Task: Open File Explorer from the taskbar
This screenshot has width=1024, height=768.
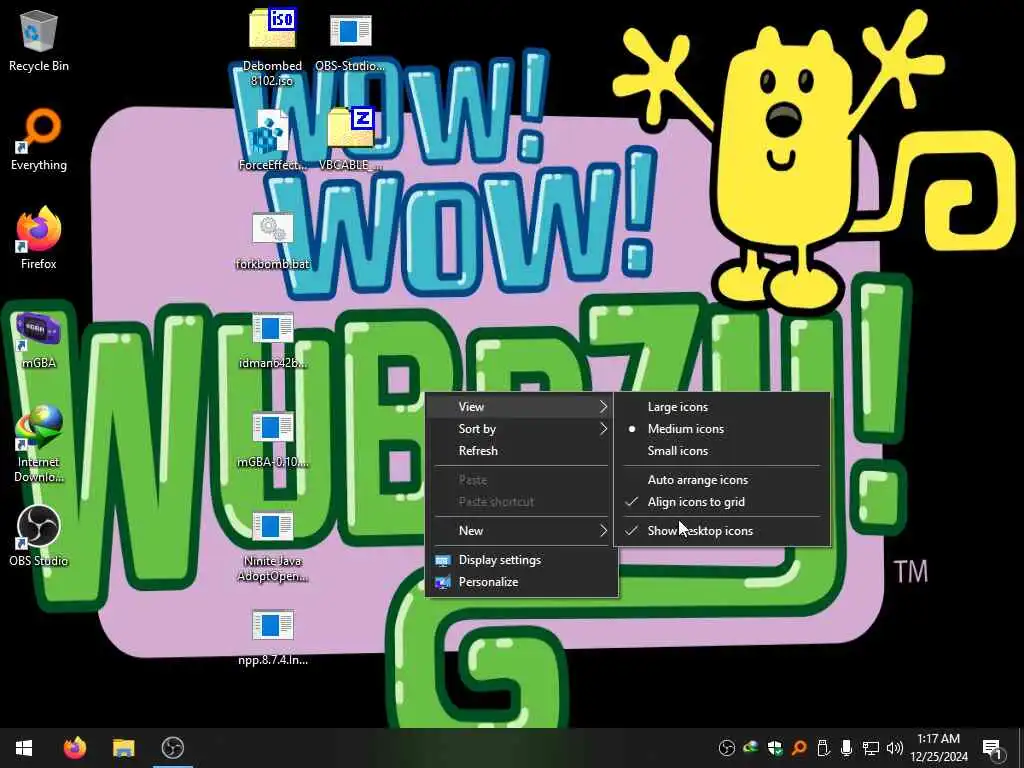Action: tap(123, 748)
